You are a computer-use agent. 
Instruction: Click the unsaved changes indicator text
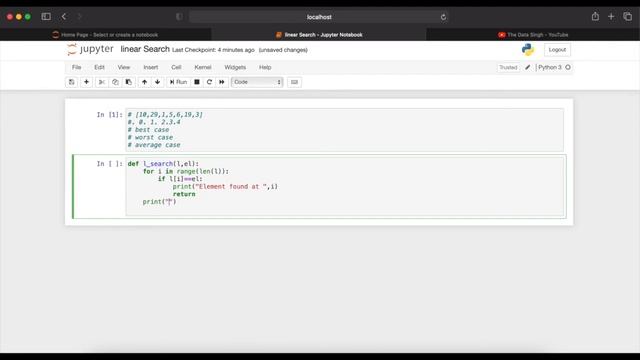283,50
